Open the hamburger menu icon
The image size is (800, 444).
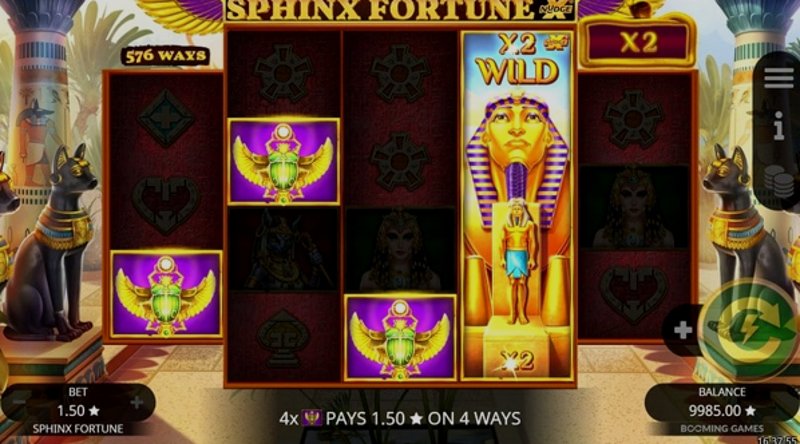point(779,78)
